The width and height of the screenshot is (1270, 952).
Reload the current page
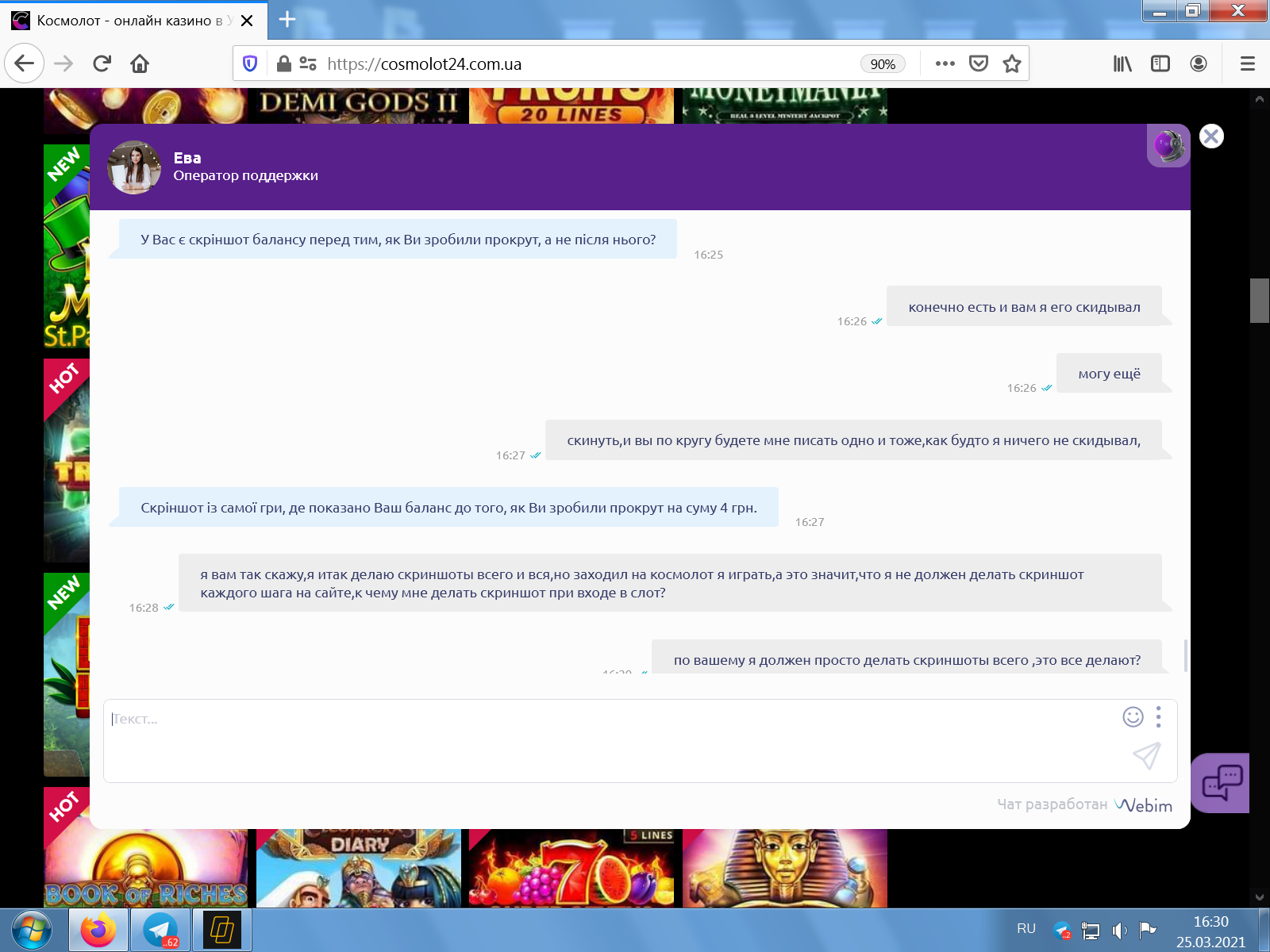point(102,63)
